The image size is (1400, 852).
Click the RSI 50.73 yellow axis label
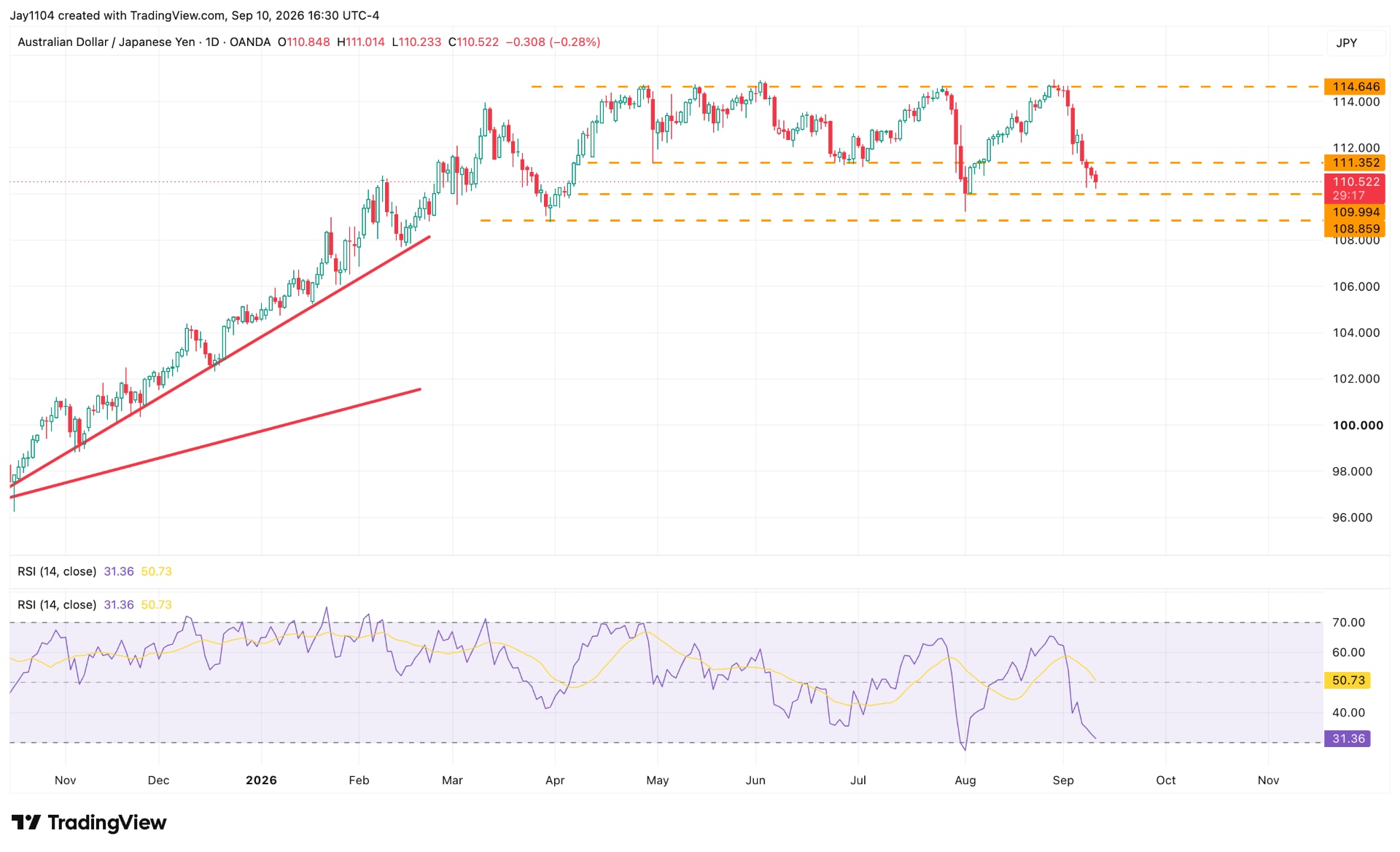(1347, 680)
